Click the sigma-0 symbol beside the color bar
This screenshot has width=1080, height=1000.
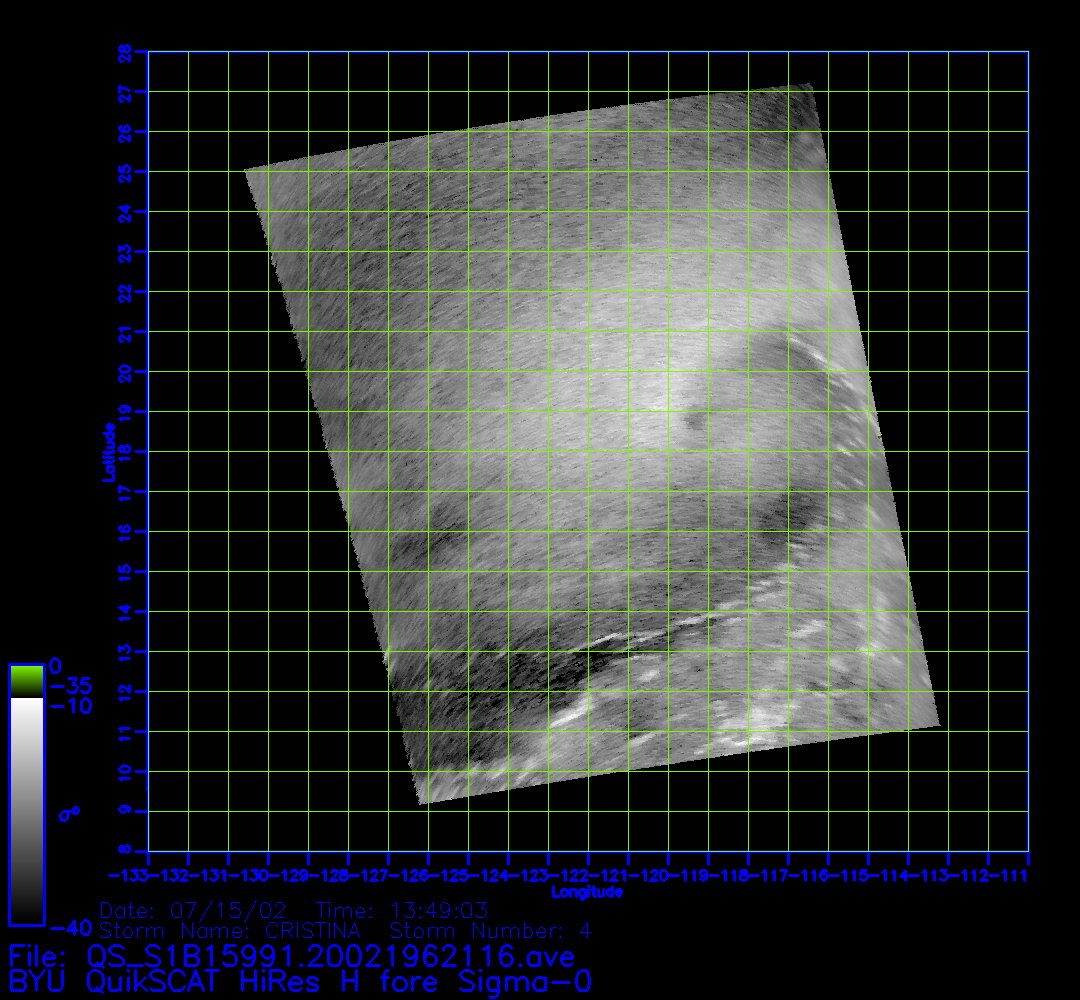coord(69,814)
